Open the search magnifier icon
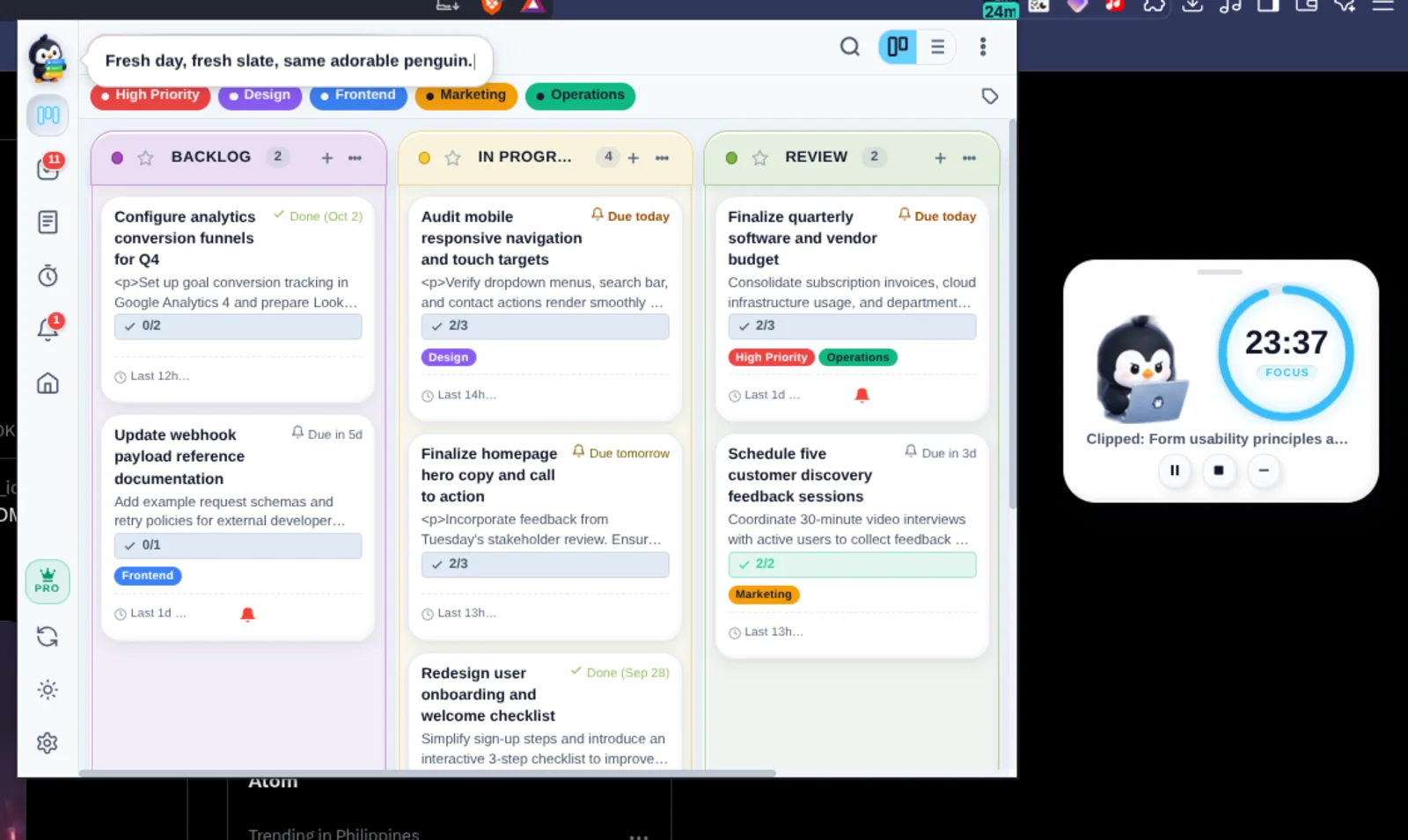 point(849,47)
